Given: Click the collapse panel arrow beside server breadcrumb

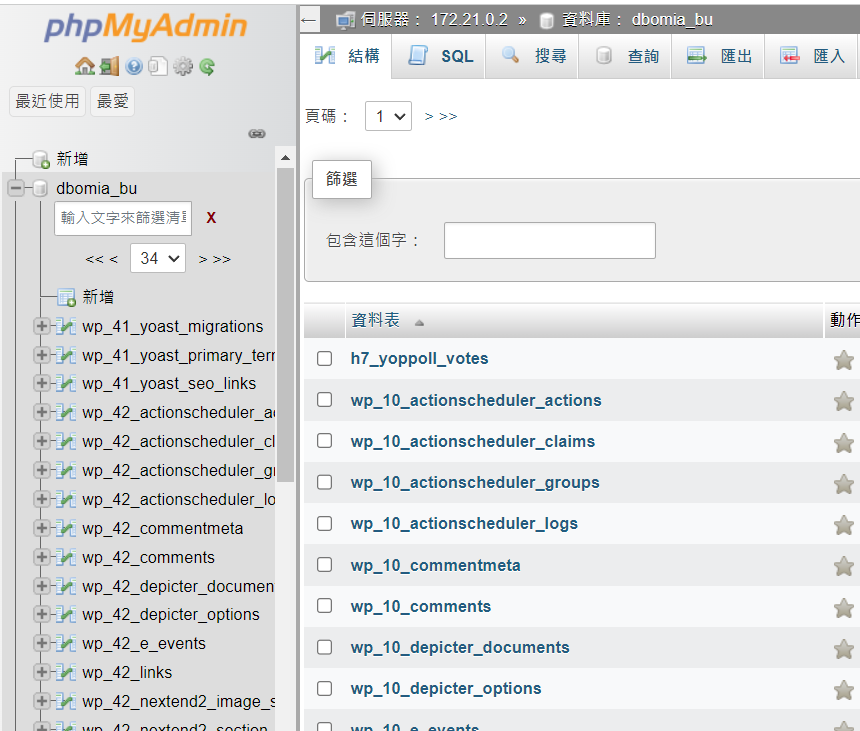Looking at the screenshot, I should pyautogui.click(x=309, y=20).
